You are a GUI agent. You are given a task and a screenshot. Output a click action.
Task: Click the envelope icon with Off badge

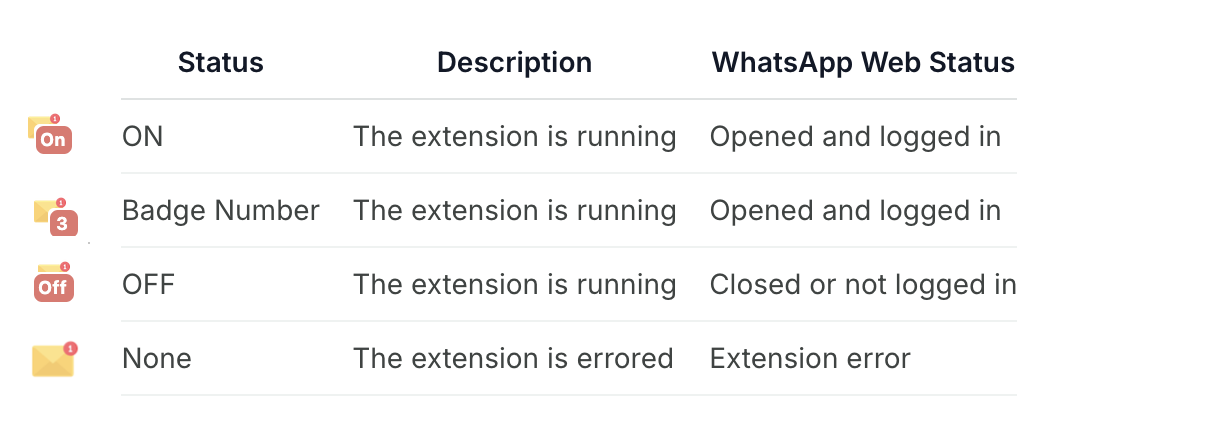53,283
